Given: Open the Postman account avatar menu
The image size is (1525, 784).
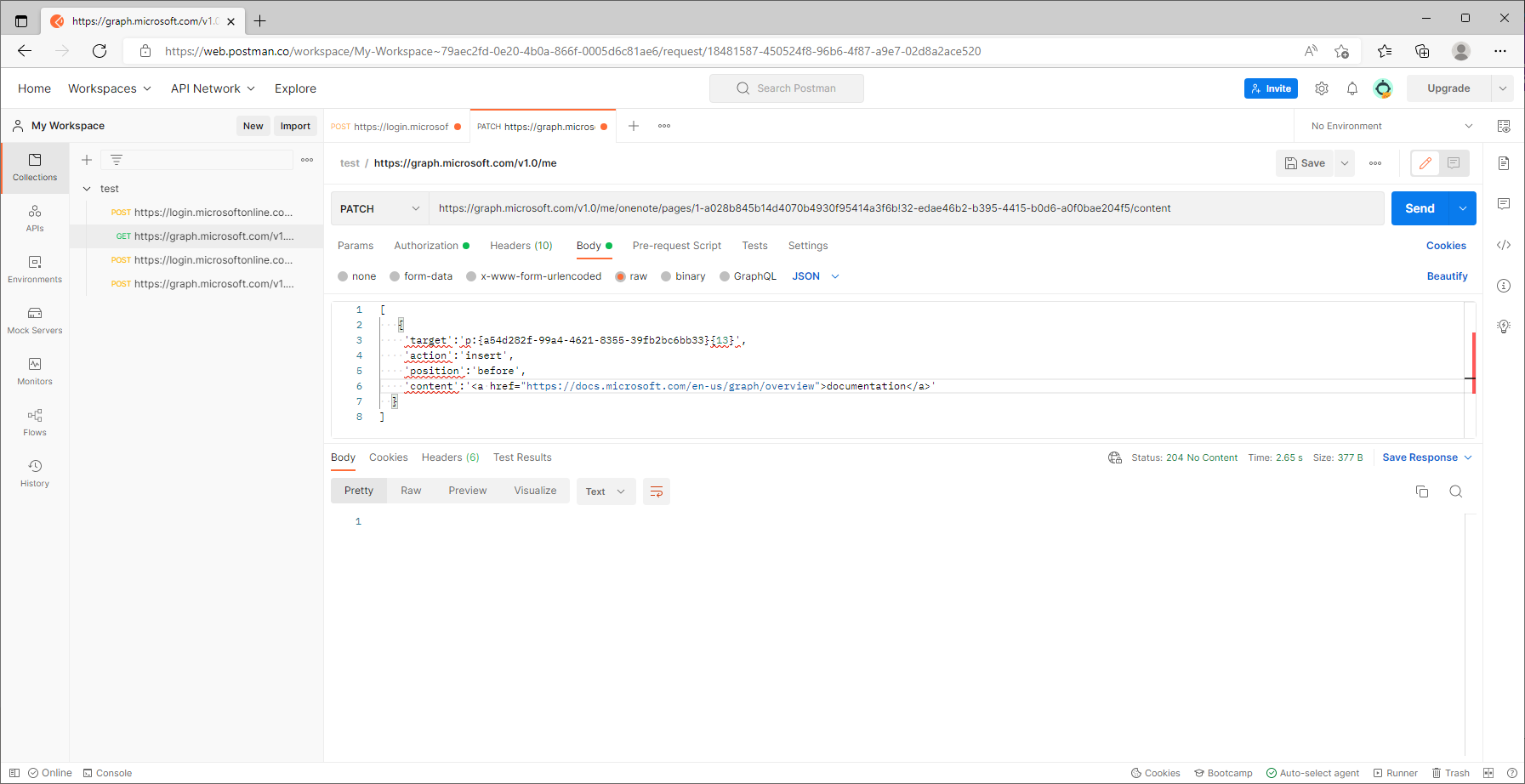Looking at the screenshot, I should tap(1383, 88).
